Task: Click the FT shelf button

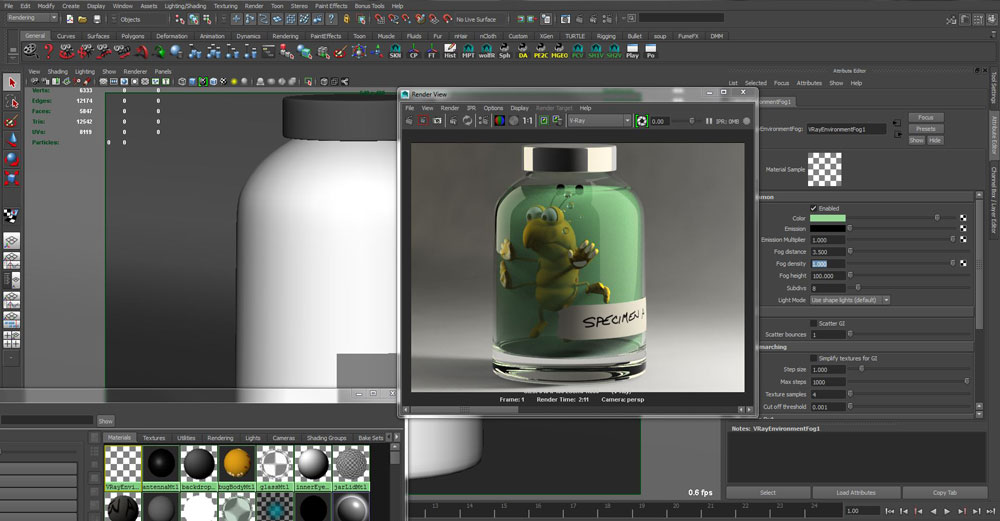Action: (432, 51)
